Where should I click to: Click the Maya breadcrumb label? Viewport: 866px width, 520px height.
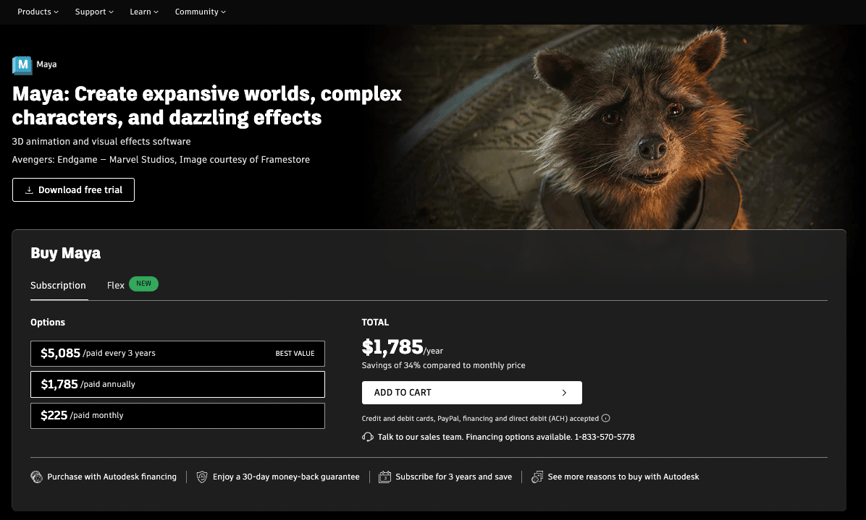click(x=46, y=65)
